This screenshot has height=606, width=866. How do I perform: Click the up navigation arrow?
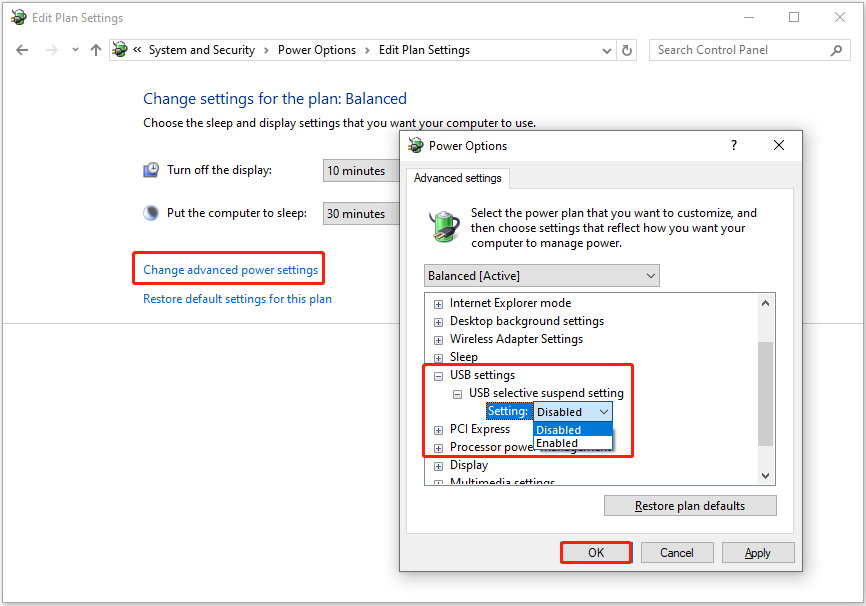click(x=95, y=49)
